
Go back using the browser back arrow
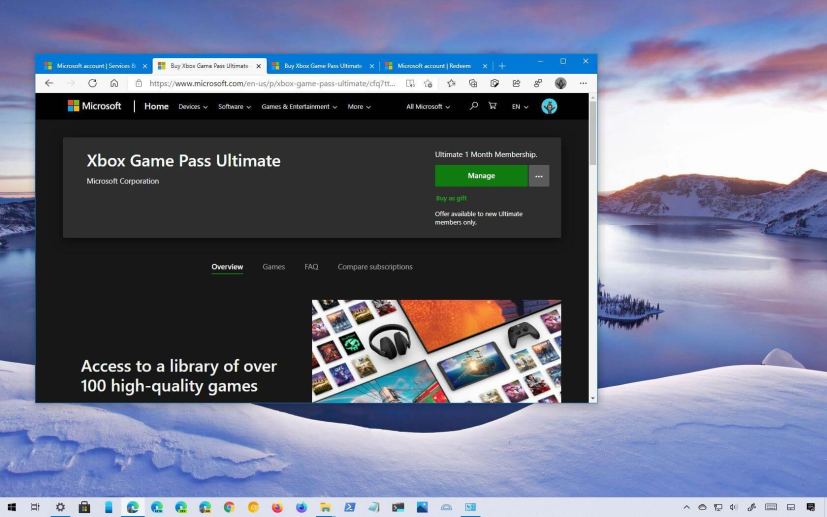pyautogui.click(x=49, y=83)
